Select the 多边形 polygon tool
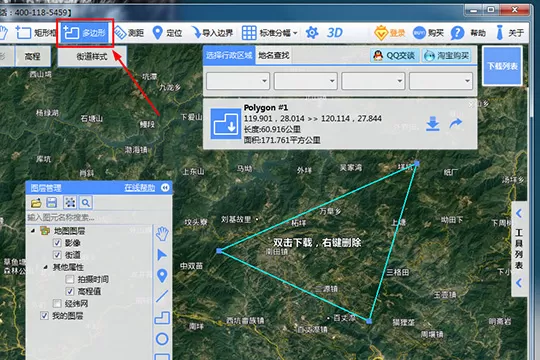Viewport: 540px width, 360px height. (x=85, y=33)
